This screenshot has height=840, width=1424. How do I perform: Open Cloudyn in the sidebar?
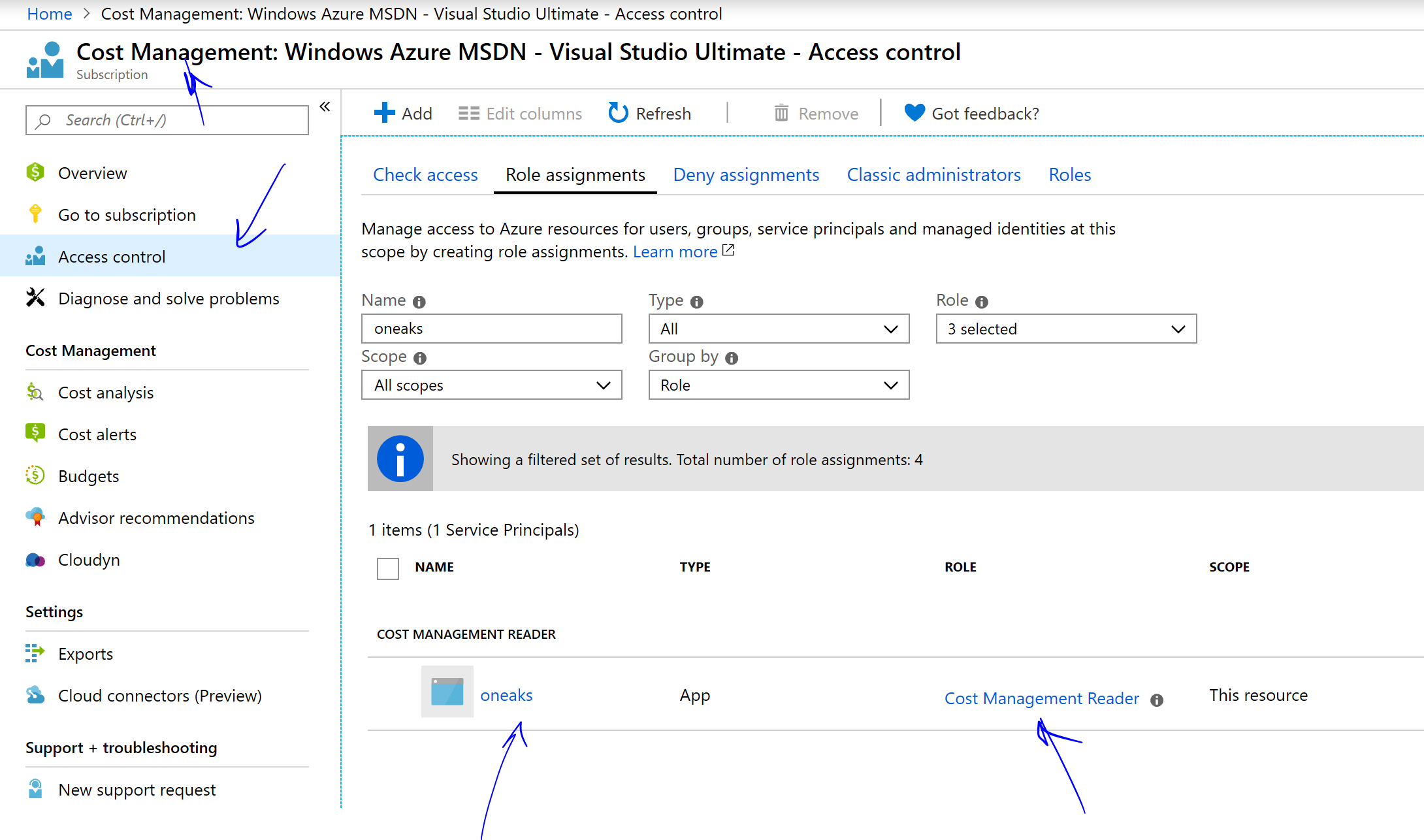coord(89,560)
